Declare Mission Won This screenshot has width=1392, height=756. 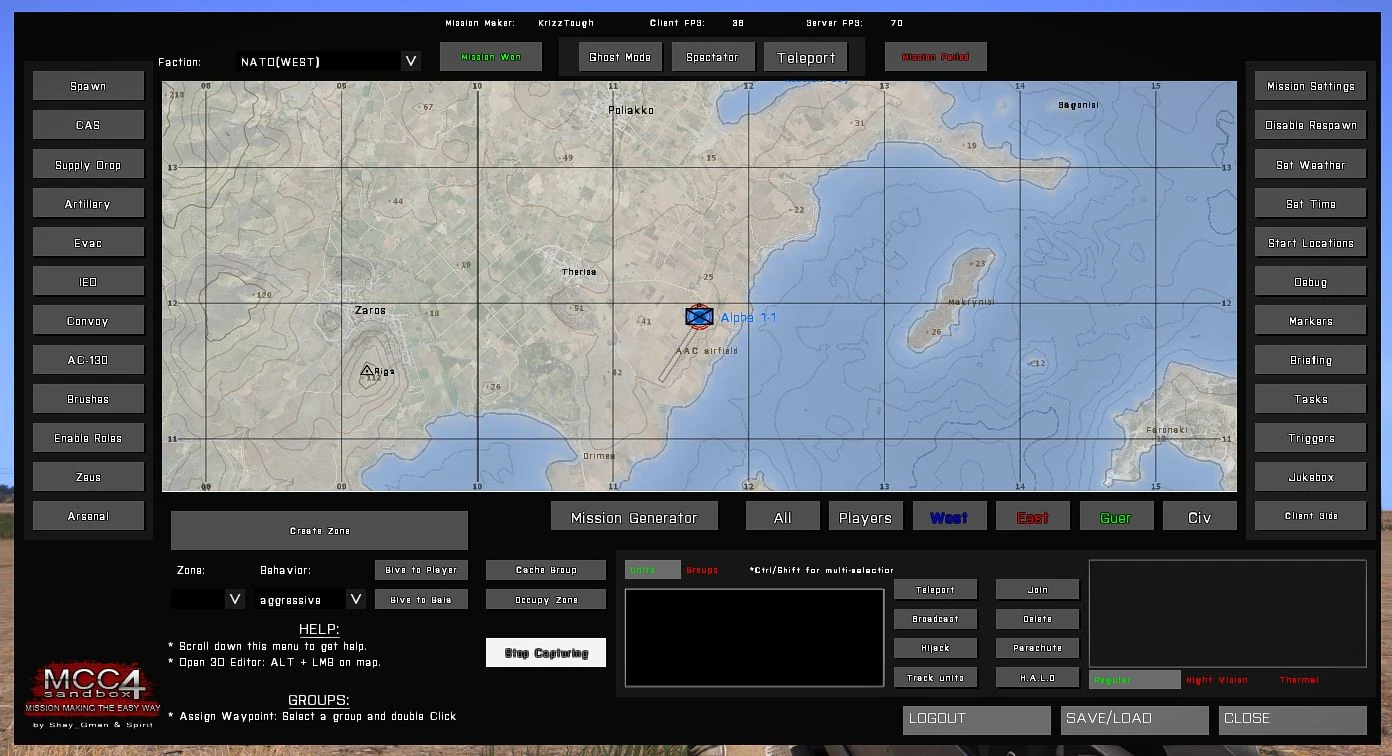491,57
